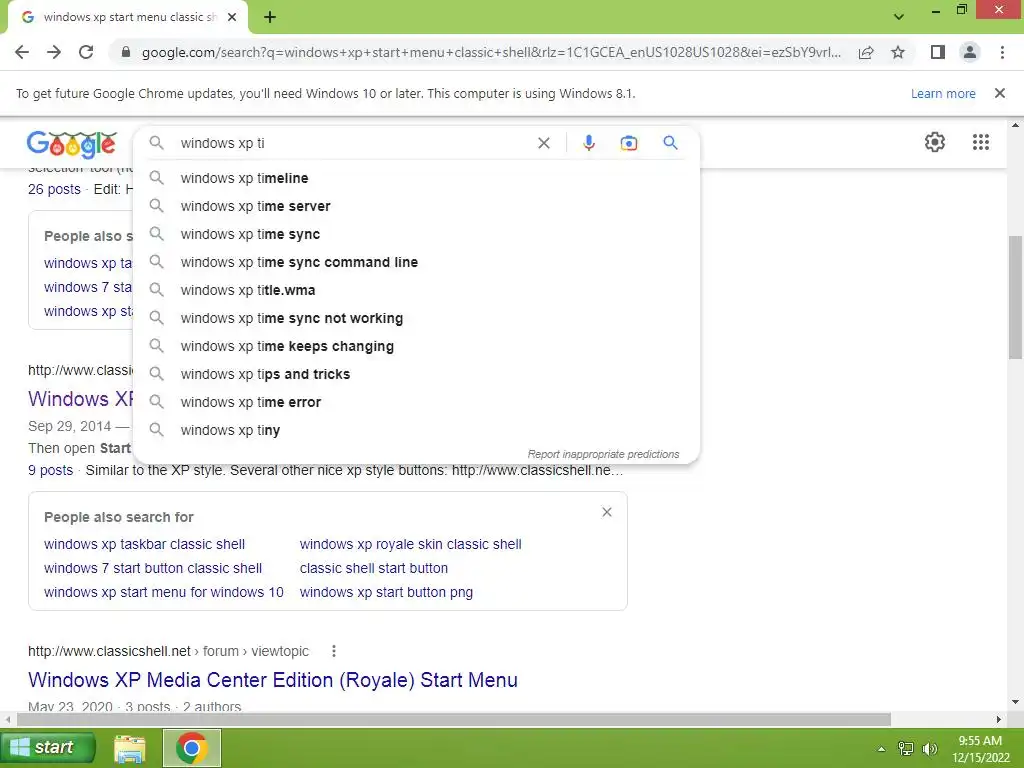Select windows xp tips and tricks

click(x=416, y=374)
